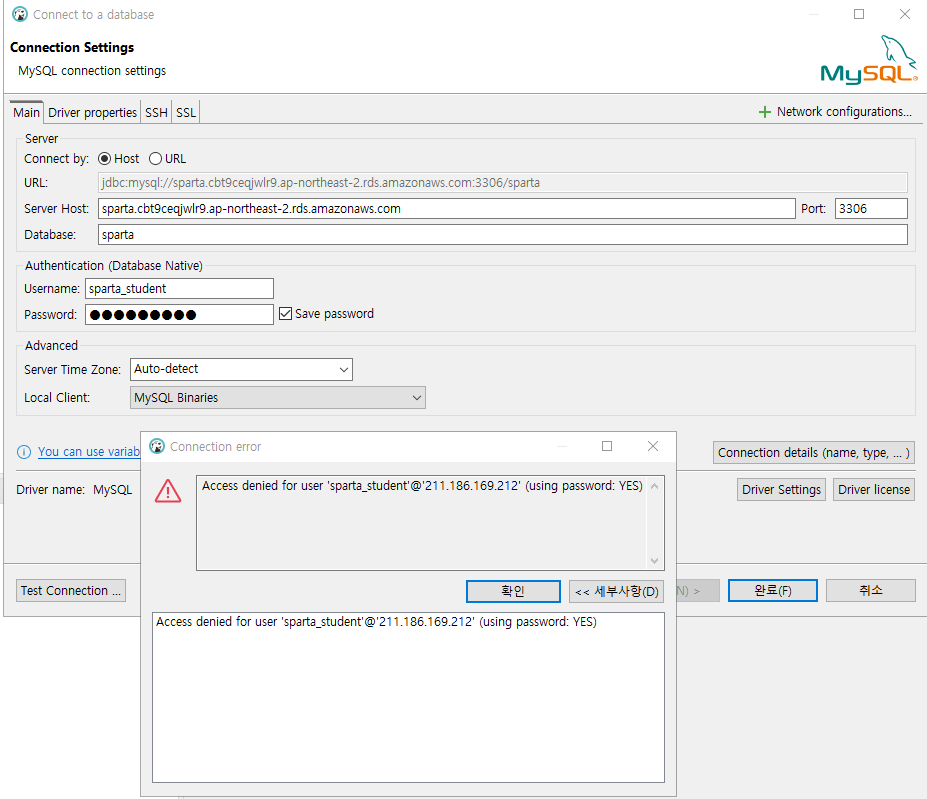Click the DBeaver icon in Connection error title bar

coord(157,446)
